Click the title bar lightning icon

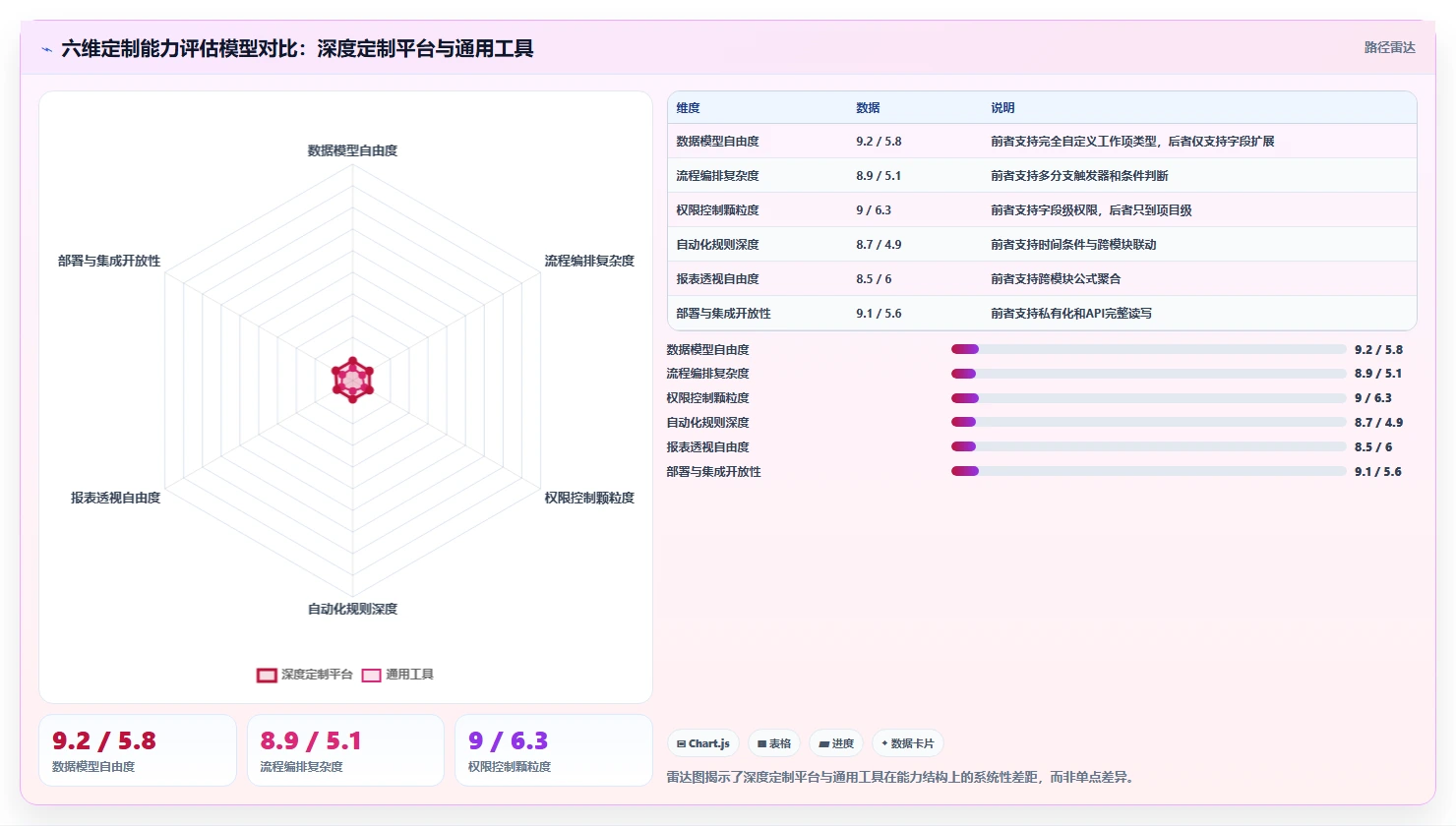point(46,49)
